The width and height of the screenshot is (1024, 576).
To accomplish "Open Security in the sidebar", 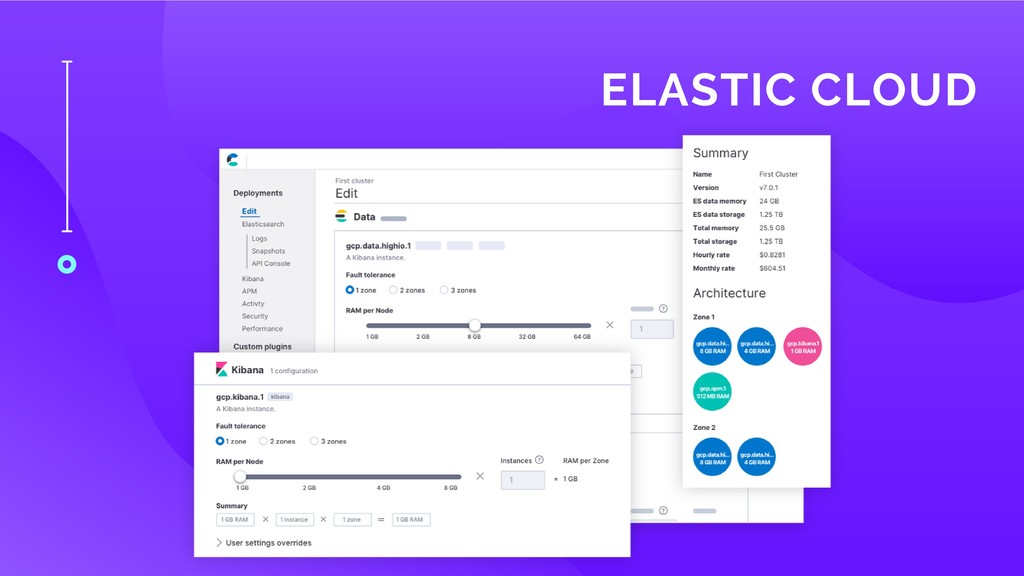I will [x=255, y=316].
